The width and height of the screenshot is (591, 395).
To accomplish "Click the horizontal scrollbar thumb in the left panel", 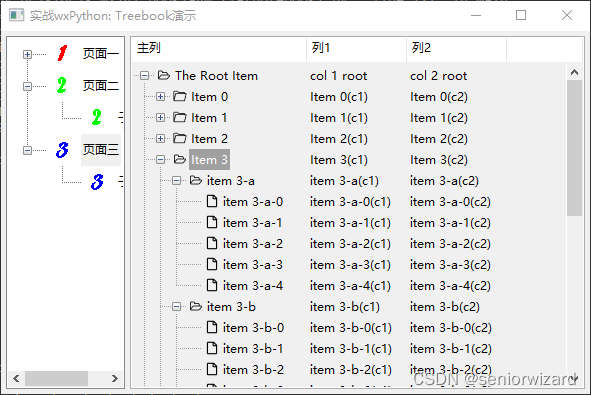I will pos(56,378).
